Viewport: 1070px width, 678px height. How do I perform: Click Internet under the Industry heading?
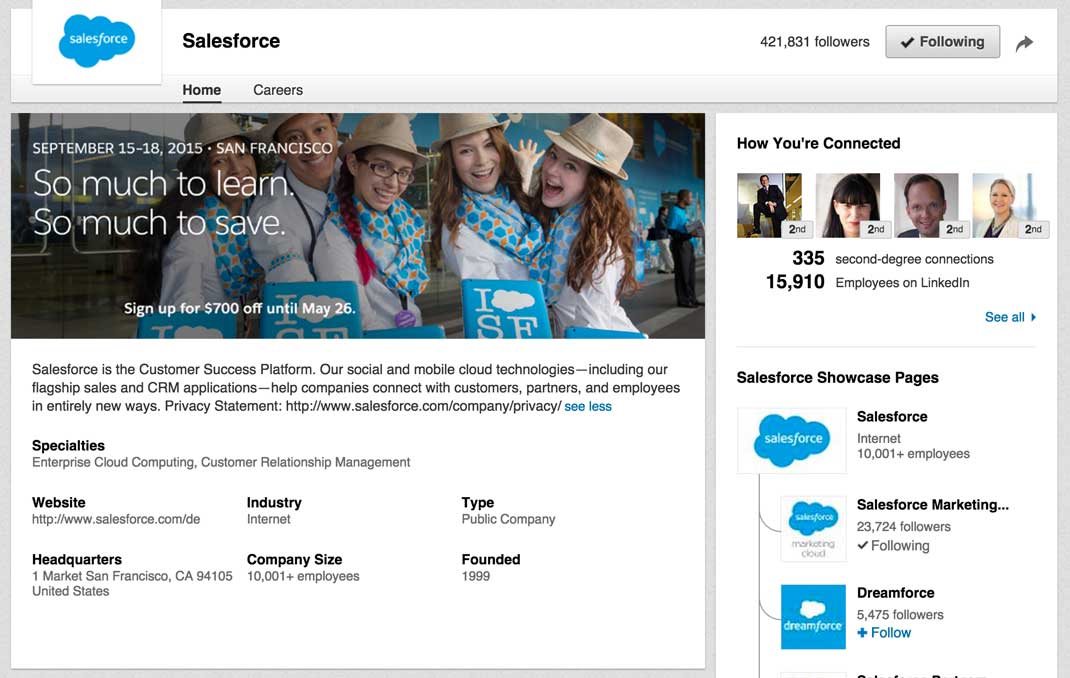pyautogui.click(x=269, y=519)
